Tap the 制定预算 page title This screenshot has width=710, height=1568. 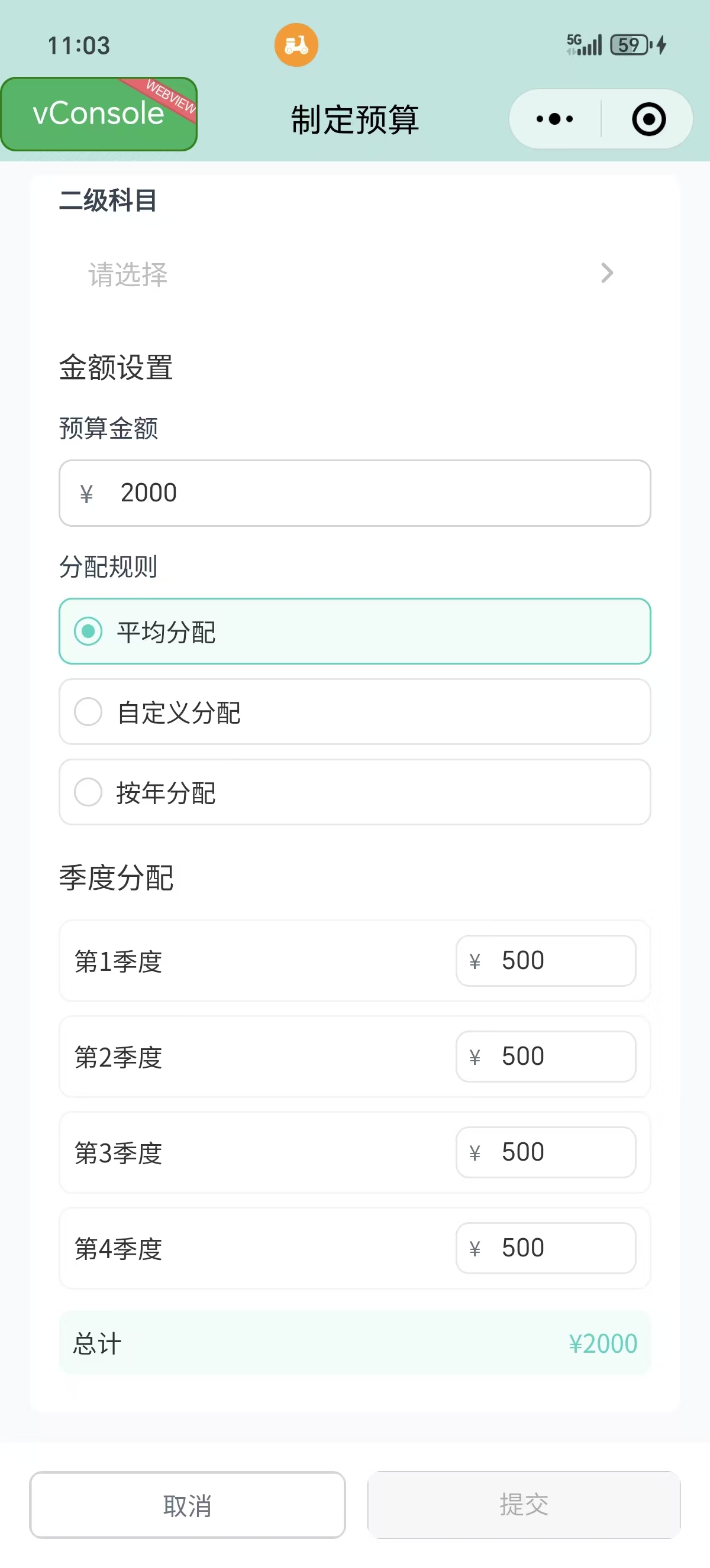354,119
